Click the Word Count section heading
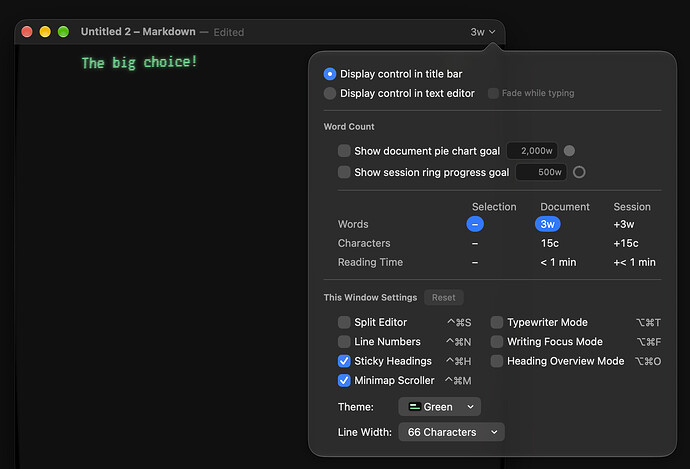The width and height of the screenshot is (690, 469). [x=349, y=127]
